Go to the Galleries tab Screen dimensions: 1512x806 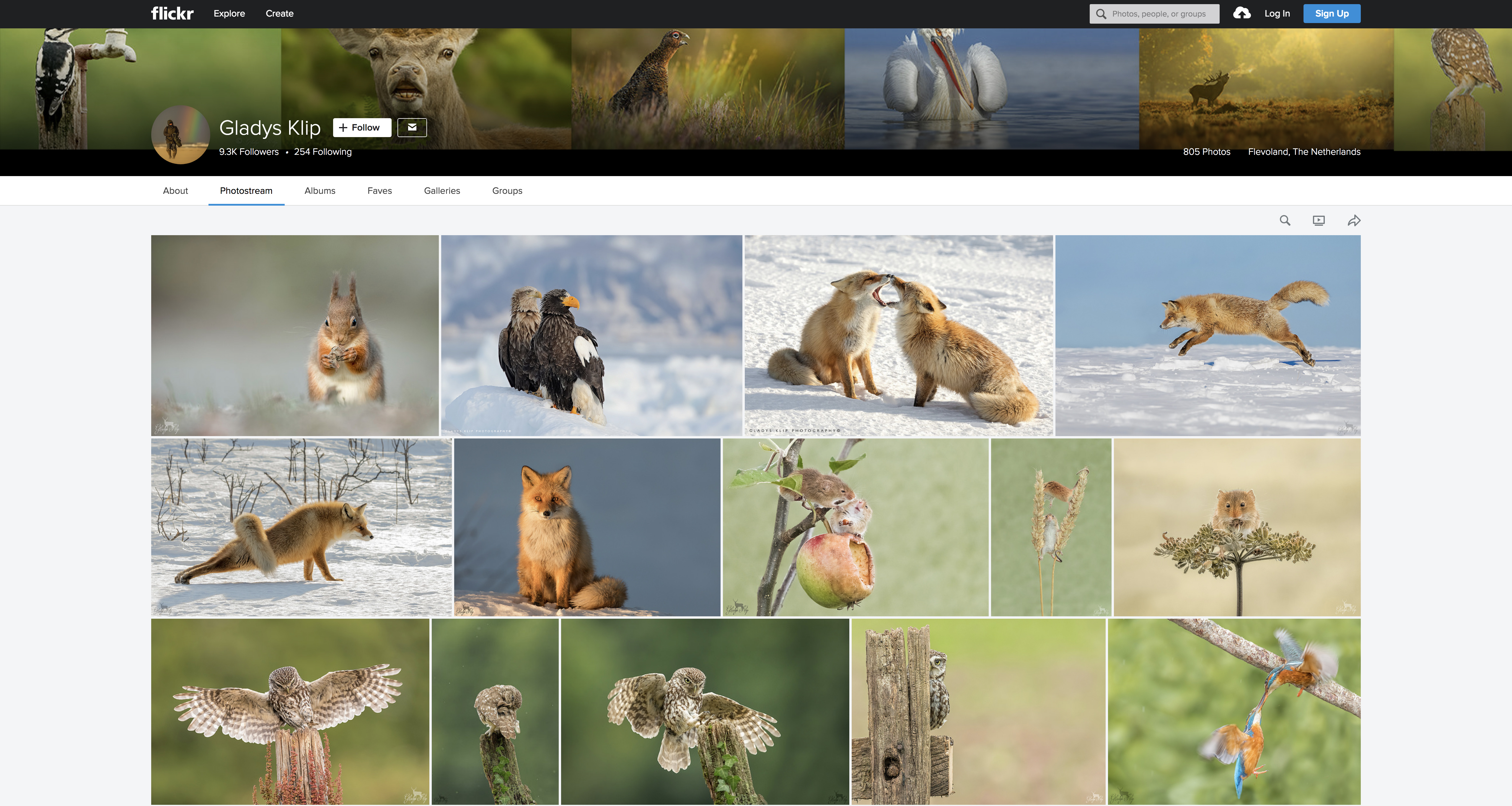pos(441,191)
